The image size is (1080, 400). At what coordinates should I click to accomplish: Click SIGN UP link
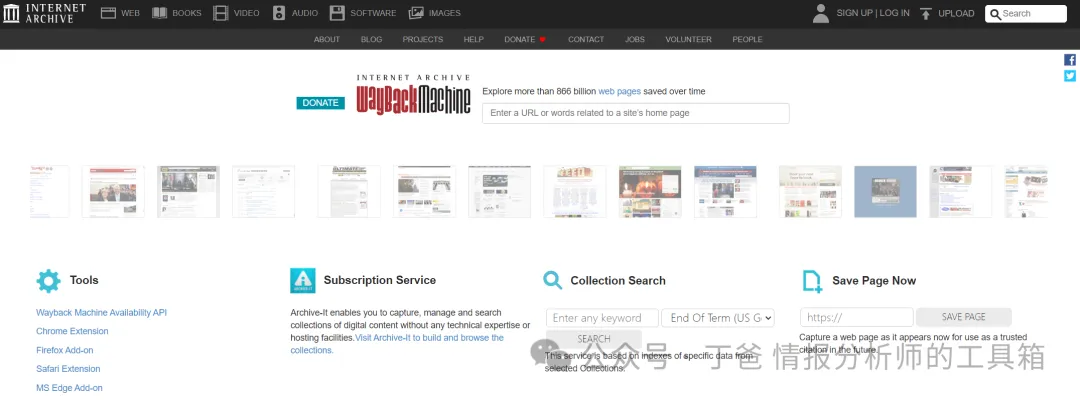855,13
